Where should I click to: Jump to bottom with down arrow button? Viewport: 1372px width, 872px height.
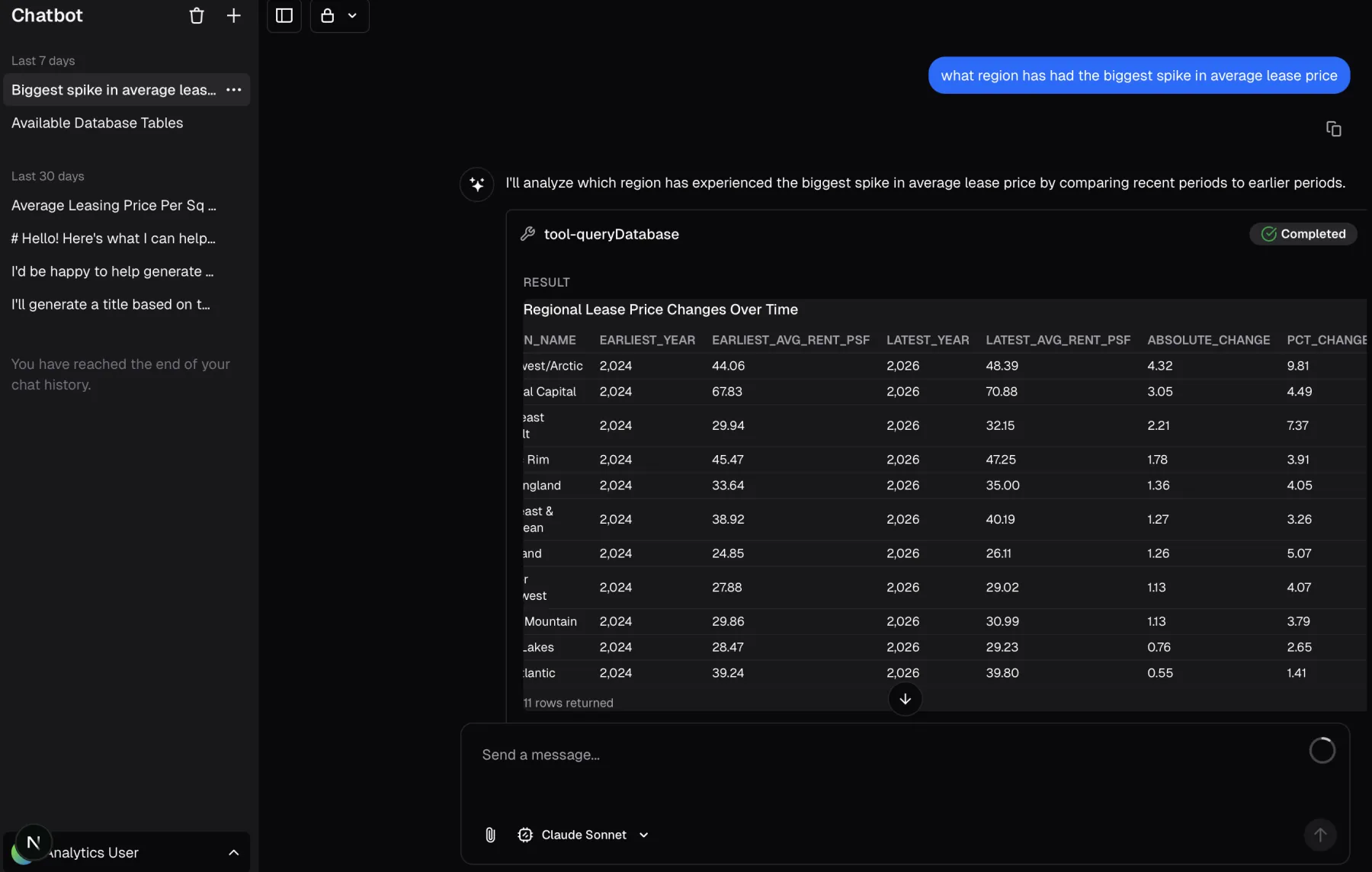tap(906, 699)
